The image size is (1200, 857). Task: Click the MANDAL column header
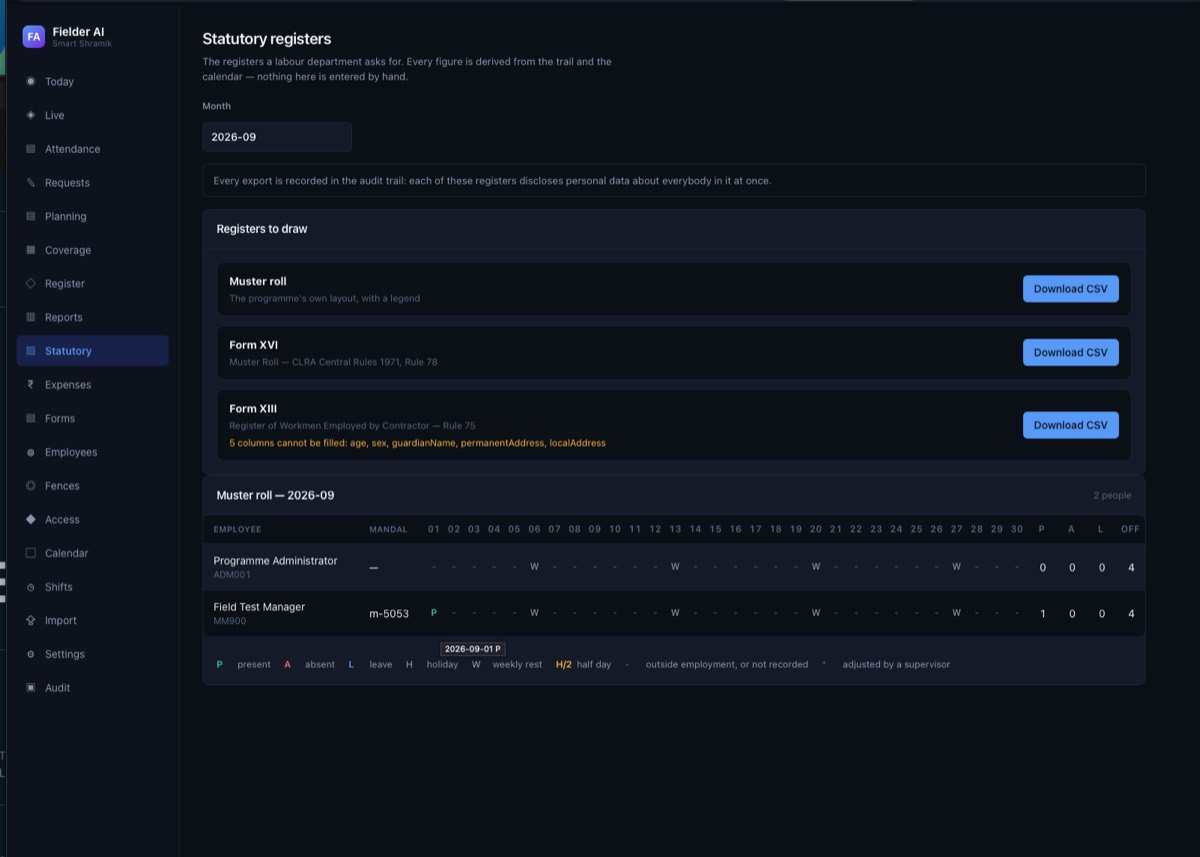388,529
